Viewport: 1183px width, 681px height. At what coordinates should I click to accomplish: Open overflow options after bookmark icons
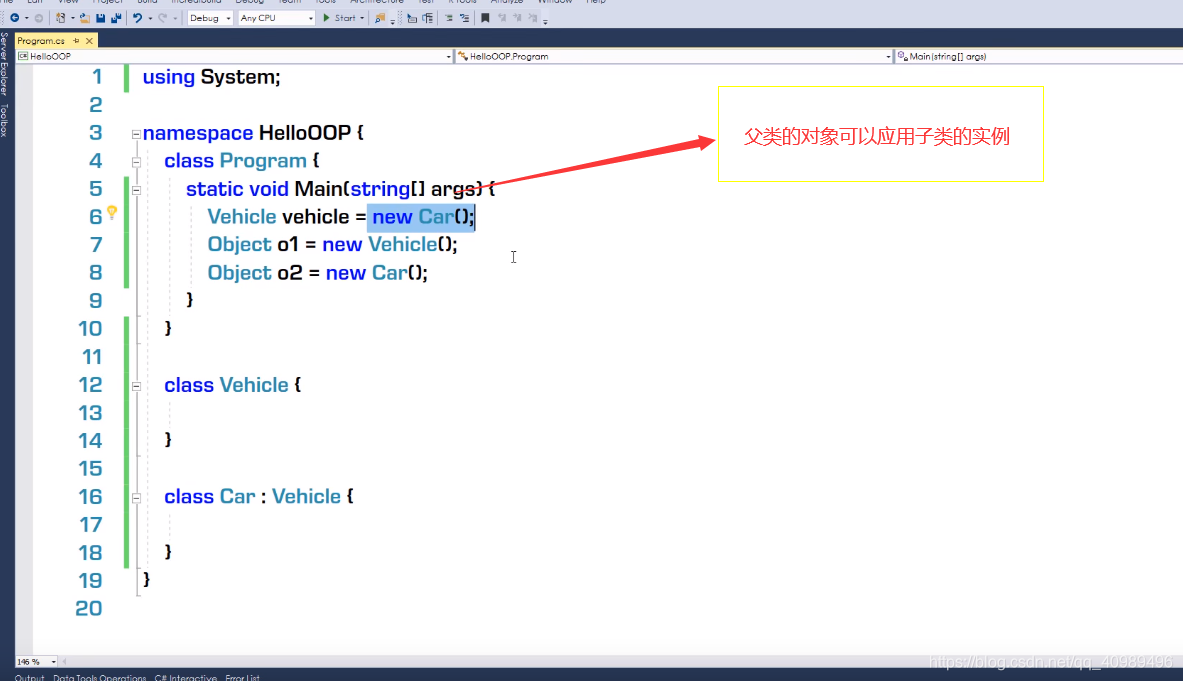[545, 21]
